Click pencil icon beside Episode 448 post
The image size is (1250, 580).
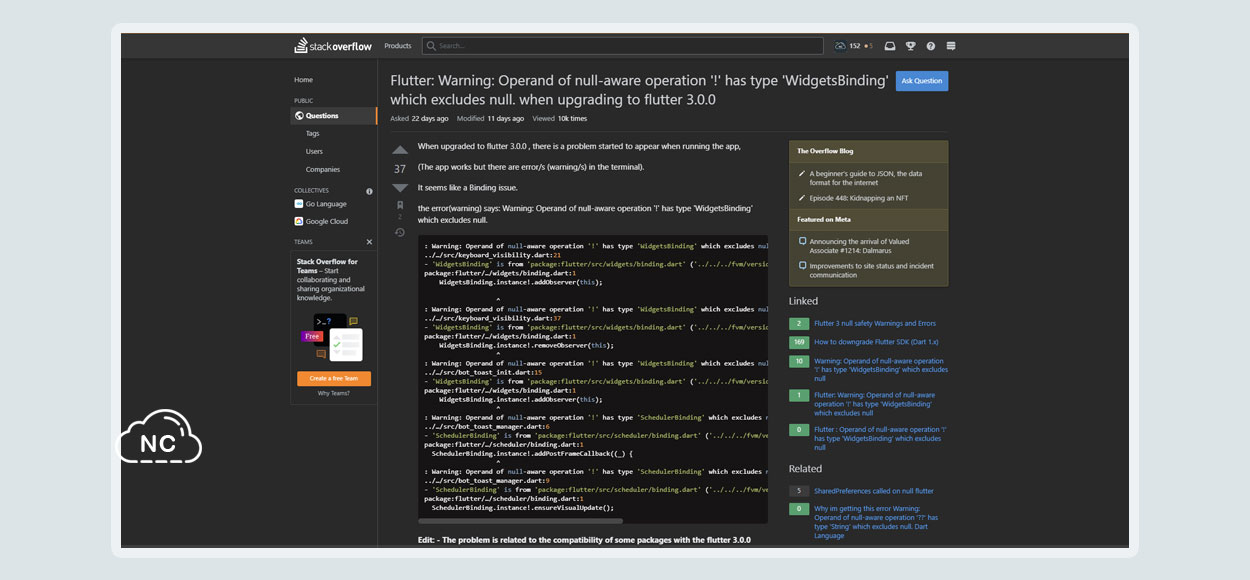802,198
